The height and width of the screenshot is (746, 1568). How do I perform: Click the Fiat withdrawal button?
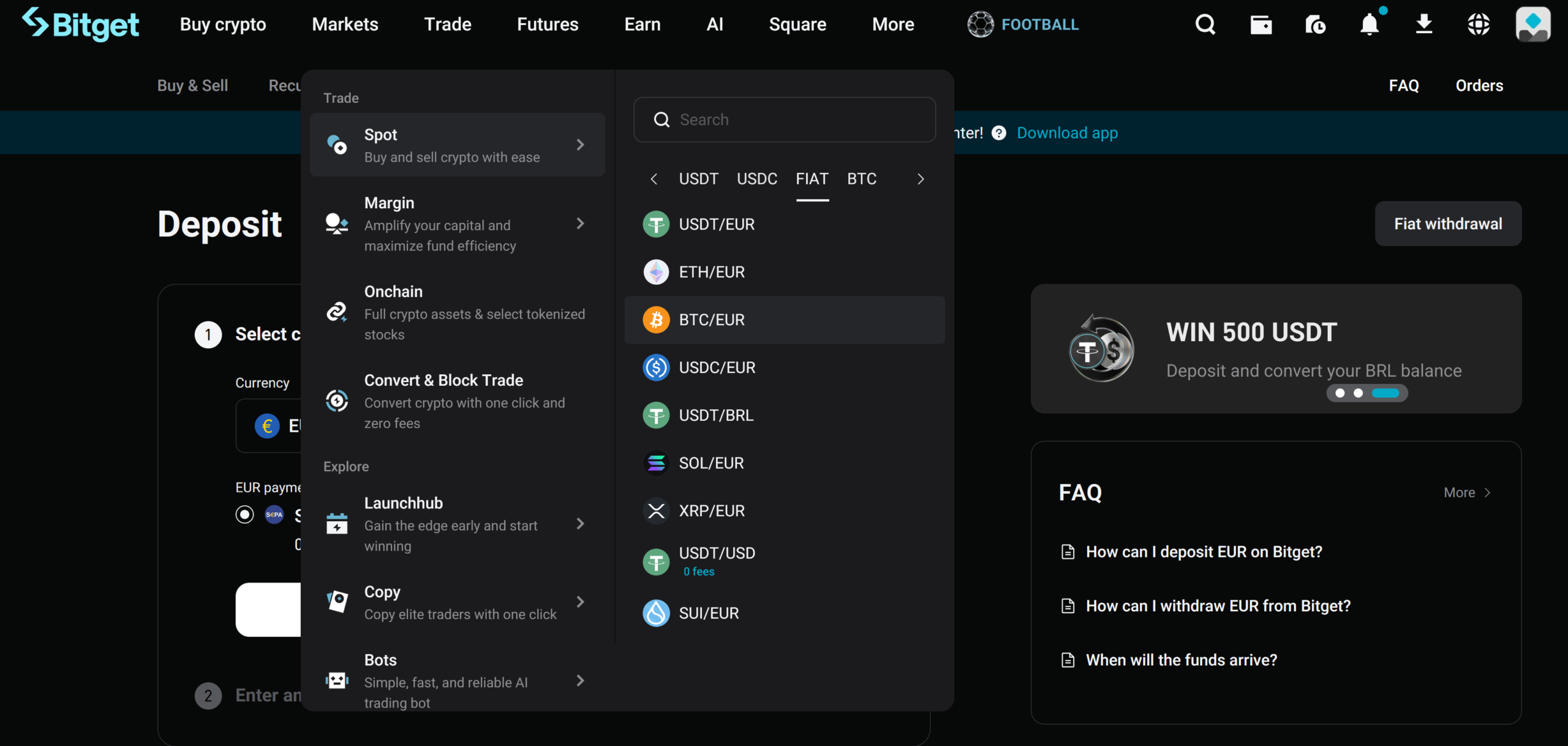click(1448, 224)
